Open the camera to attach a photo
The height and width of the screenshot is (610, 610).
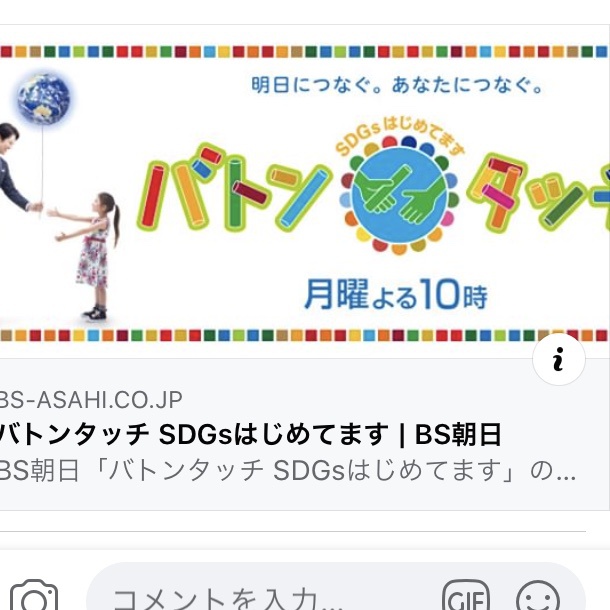tap(34, 595)
